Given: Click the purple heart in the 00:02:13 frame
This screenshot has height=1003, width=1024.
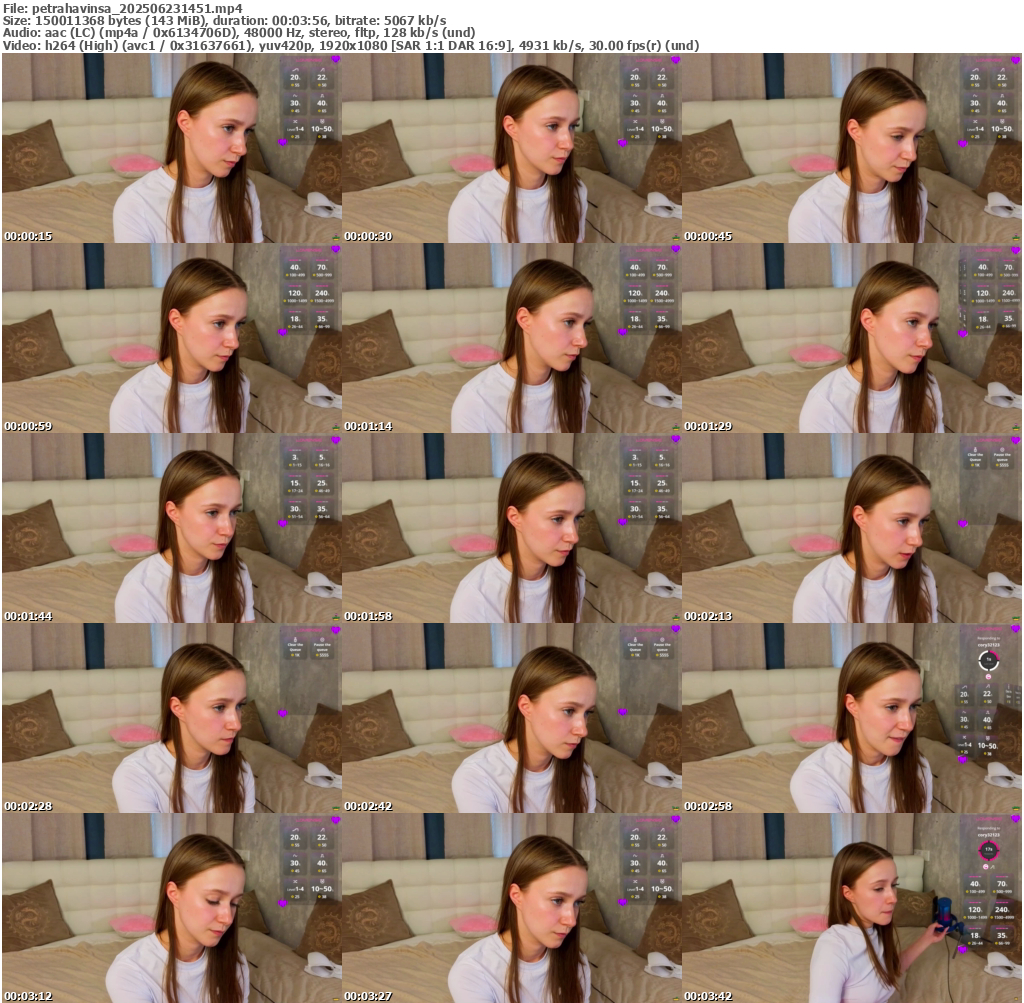Looking at the screenshot, I should point(962,523).
